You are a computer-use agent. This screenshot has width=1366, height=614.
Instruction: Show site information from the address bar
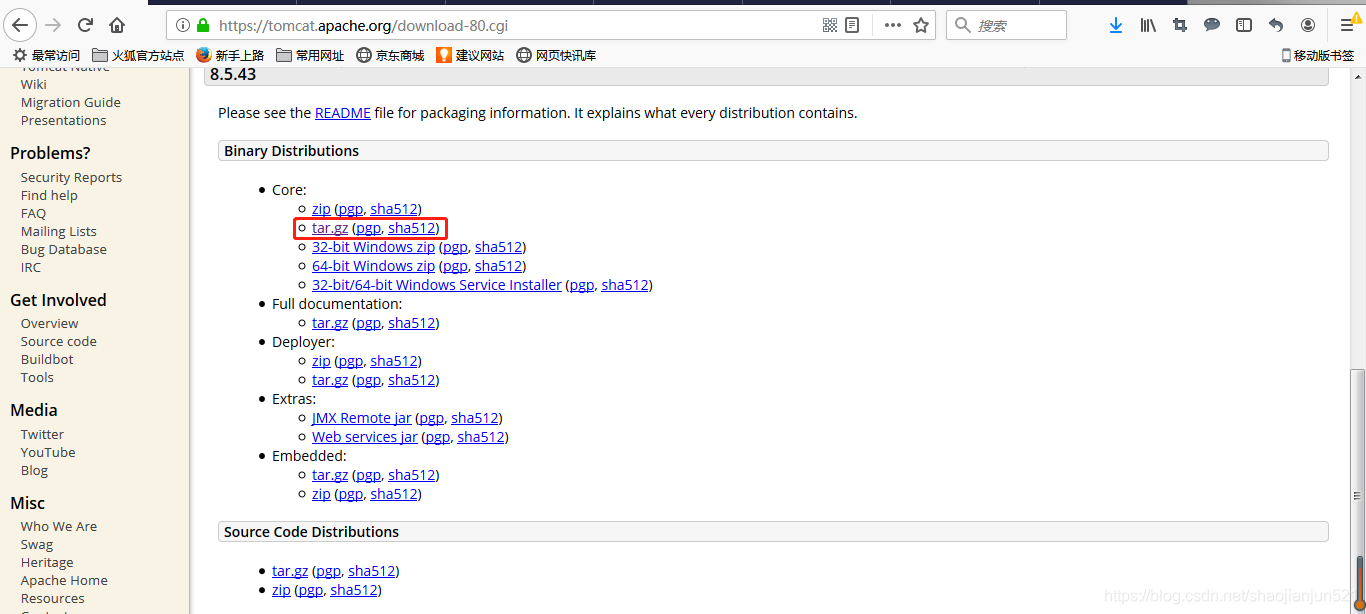pos(182,25)
